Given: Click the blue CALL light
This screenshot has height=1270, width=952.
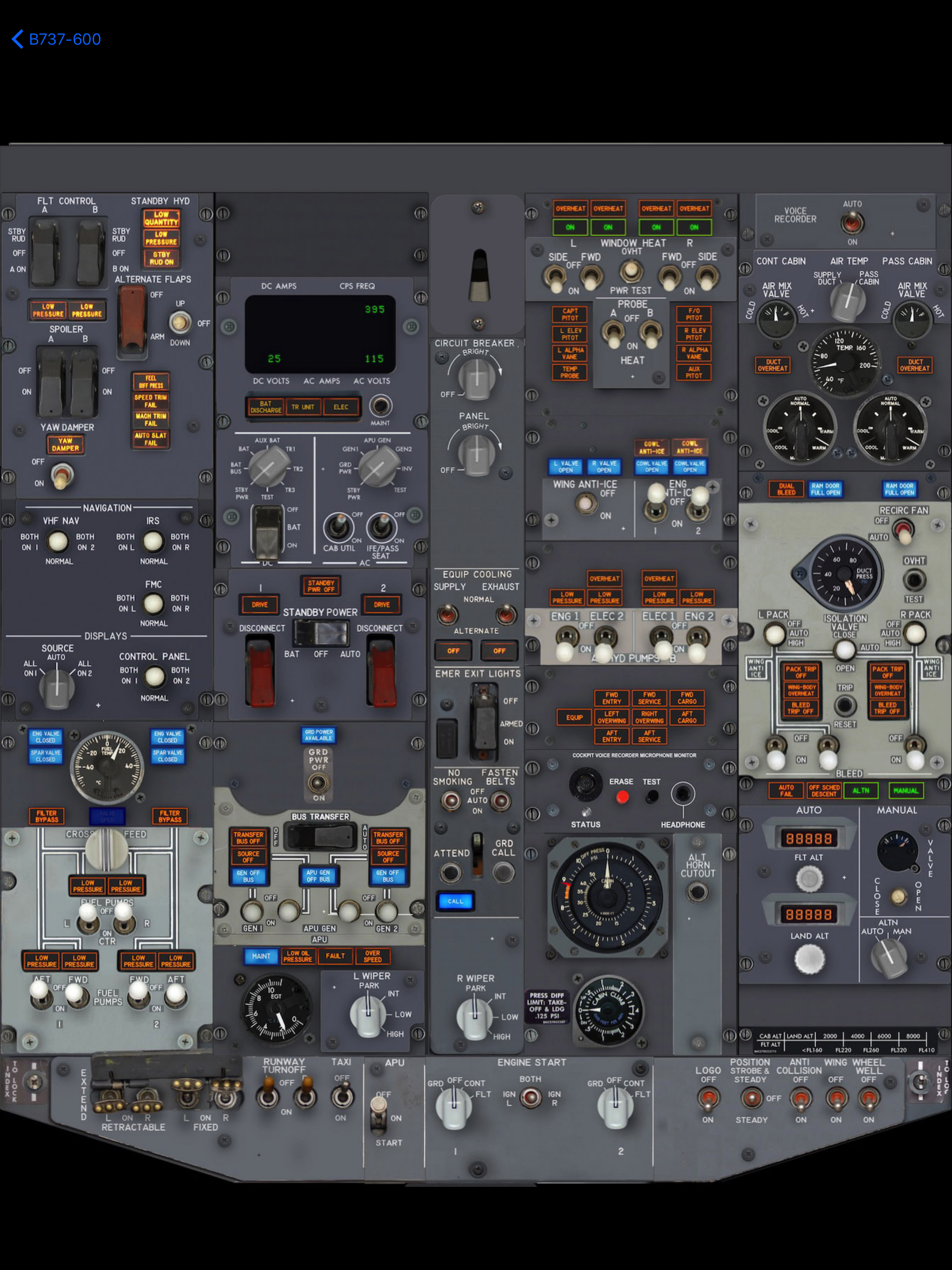Looking at the screenshot, I should pos(456,901).
